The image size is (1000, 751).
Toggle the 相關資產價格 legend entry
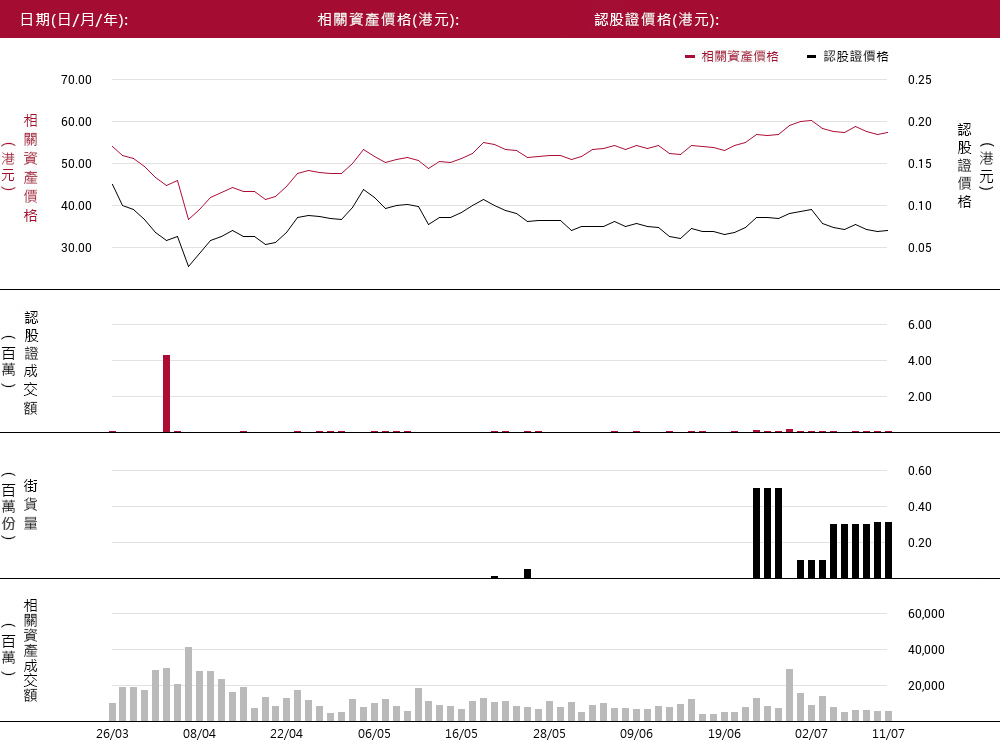[x=732, y=56]
